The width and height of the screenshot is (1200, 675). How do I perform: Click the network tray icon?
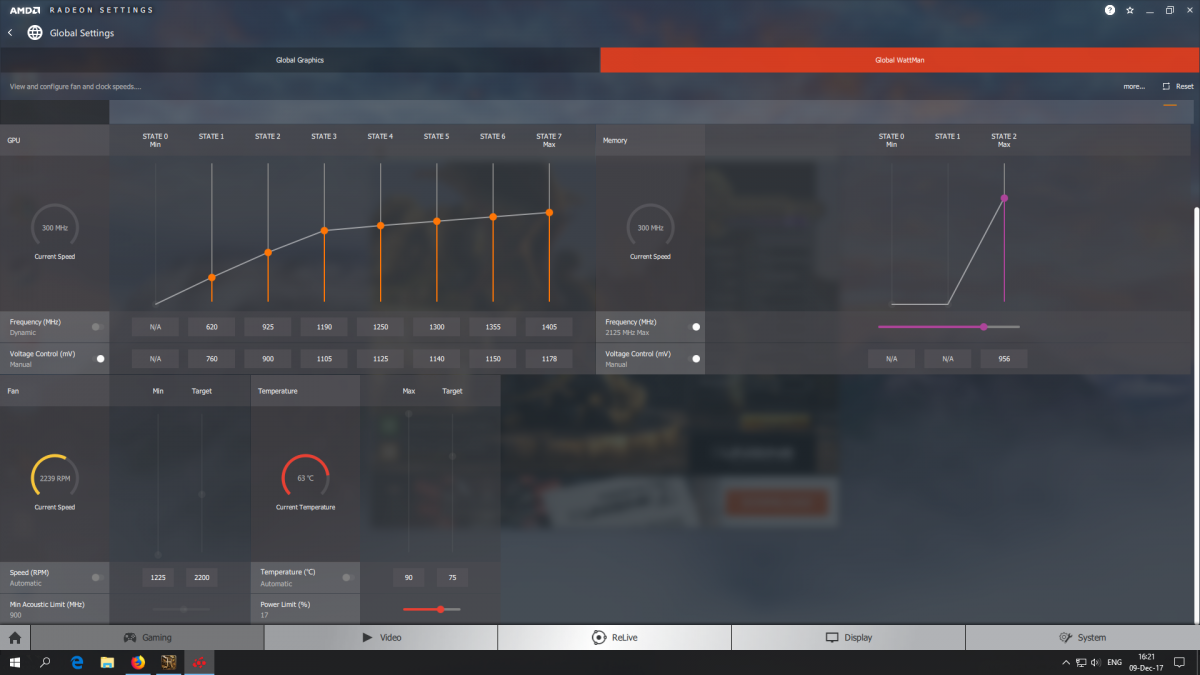tap(1080, 662)
